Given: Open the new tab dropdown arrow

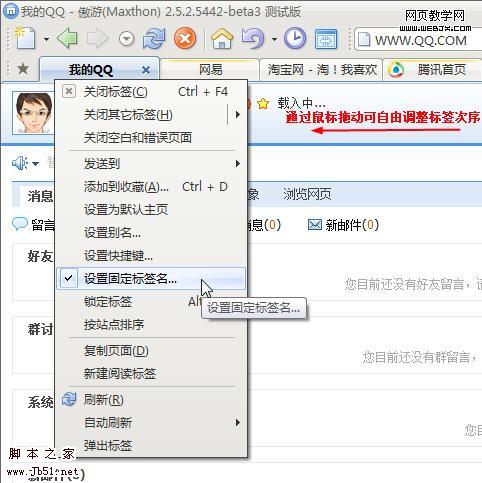Looking at the screenshot, I should [46, 39].
